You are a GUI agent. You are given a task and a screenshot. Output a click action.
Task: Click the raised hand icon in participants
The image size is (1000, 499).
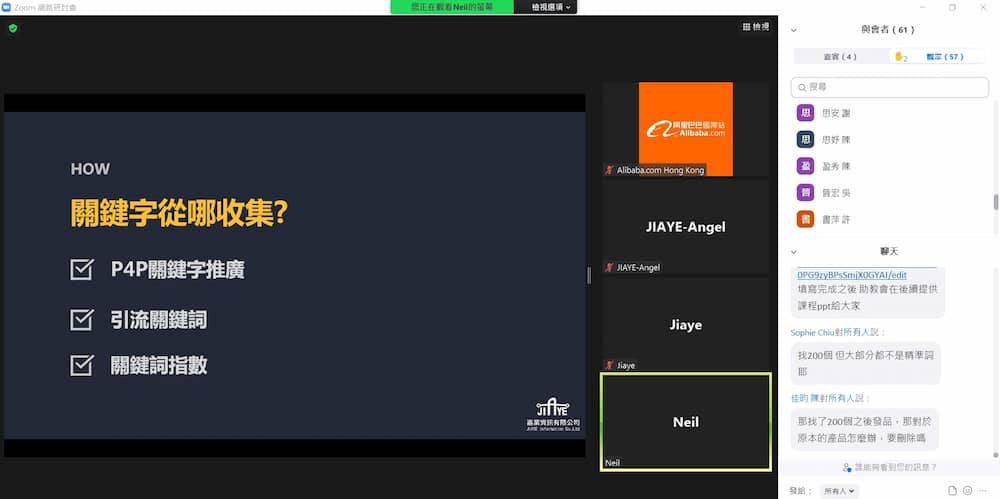900,57
